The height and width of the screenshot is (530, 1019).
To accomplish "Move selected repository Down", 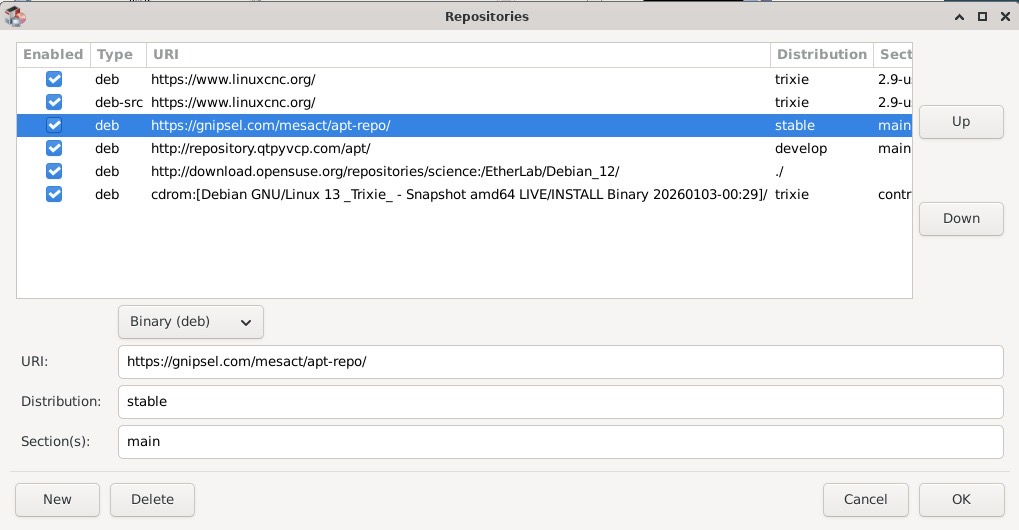I will (960, 219).
